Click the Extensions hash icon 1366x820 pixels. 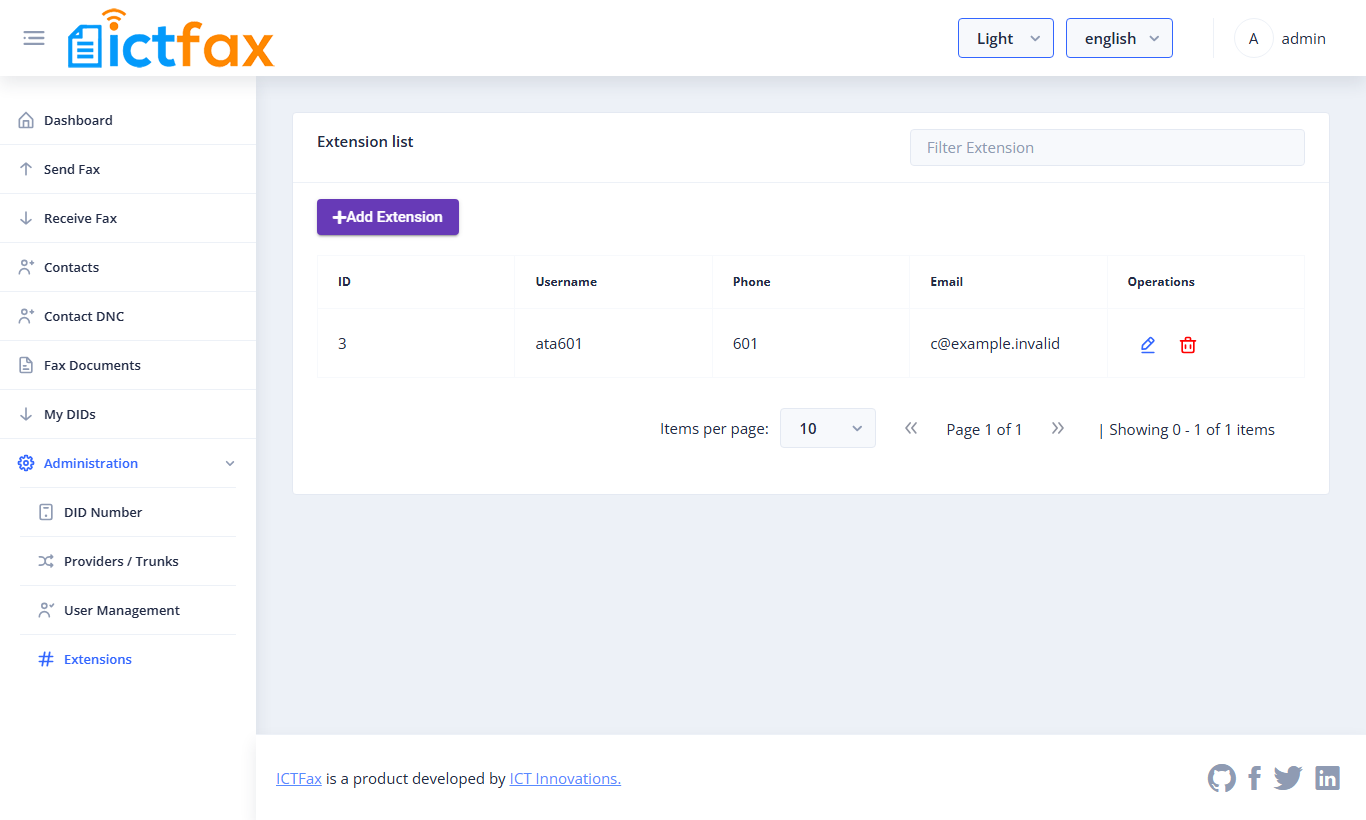(46, 659)
